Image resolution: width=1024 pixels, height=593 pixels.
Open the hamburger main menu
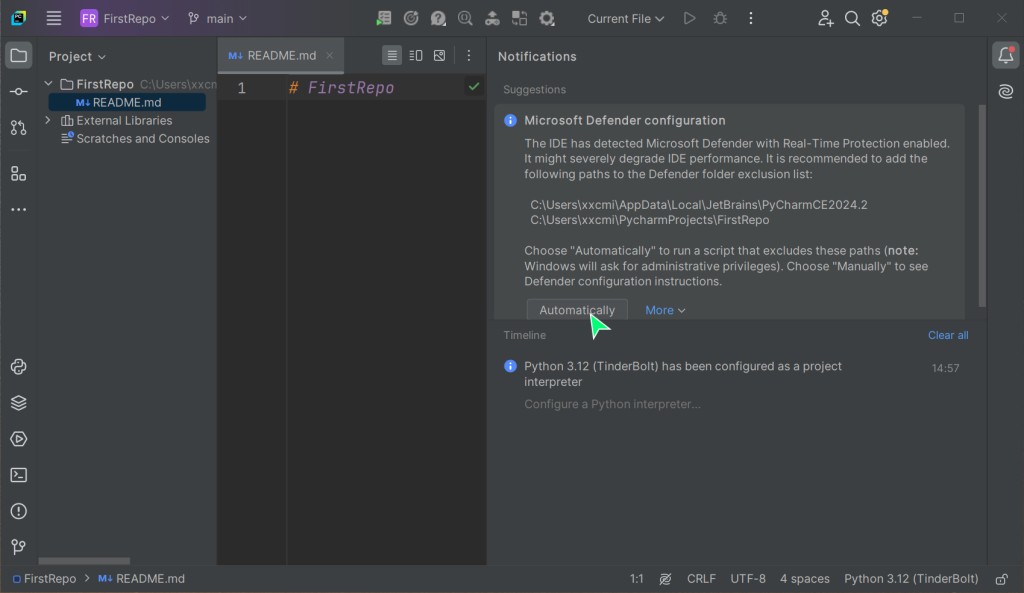pyautogui.click(x=54, y=18)
